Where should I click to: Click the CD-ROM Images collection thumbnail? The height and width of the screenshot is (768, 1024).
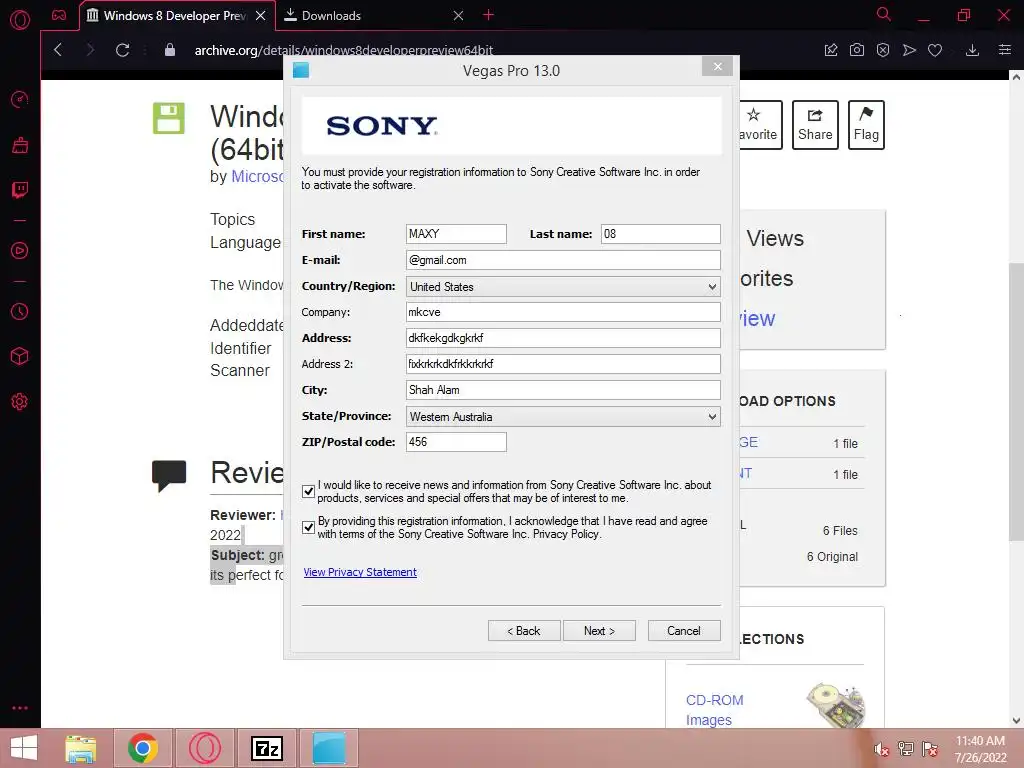pos(837,705)
